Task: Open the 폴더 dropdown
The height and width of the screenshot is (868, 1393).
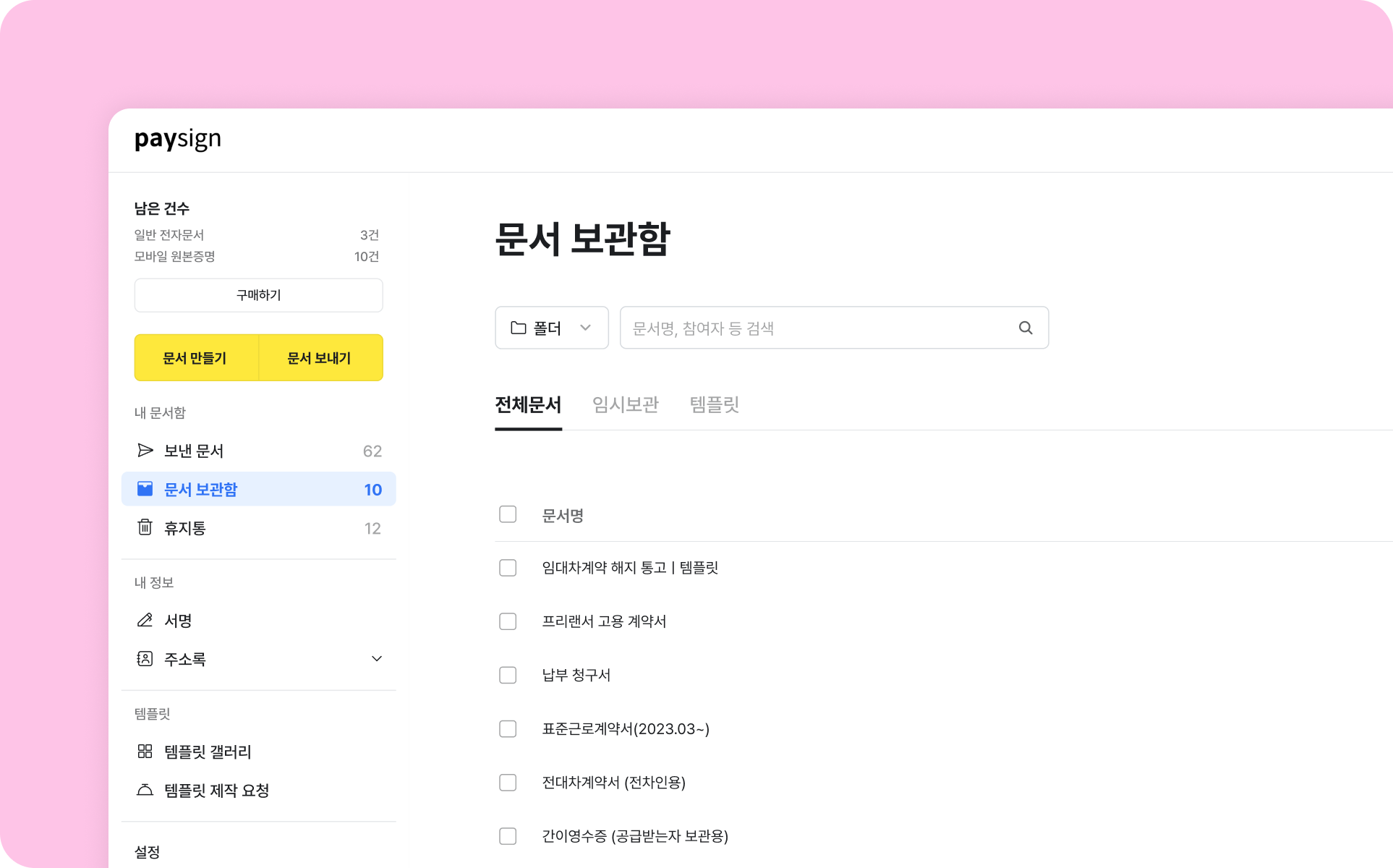Action: 551,328
